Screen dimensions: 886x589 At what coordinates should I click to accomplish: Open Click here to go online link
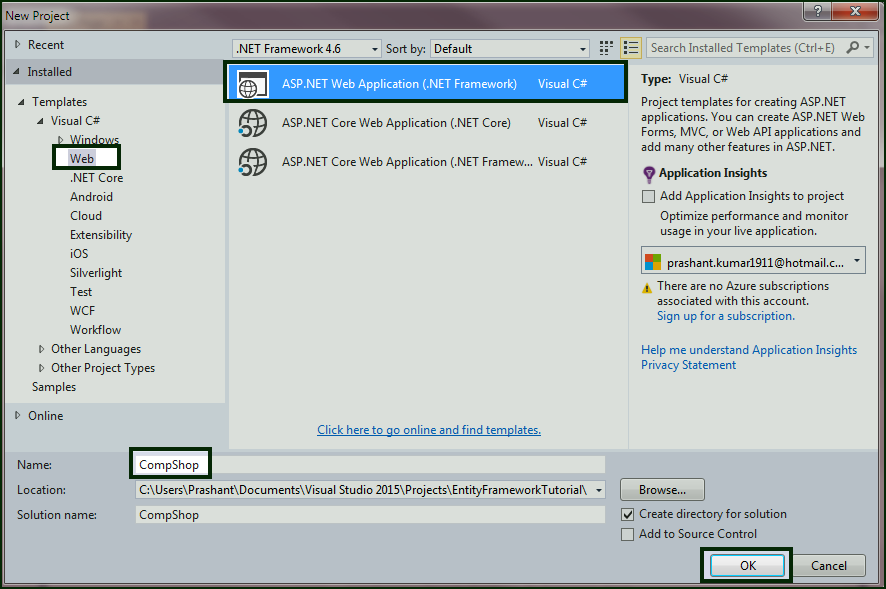[429, 430]
